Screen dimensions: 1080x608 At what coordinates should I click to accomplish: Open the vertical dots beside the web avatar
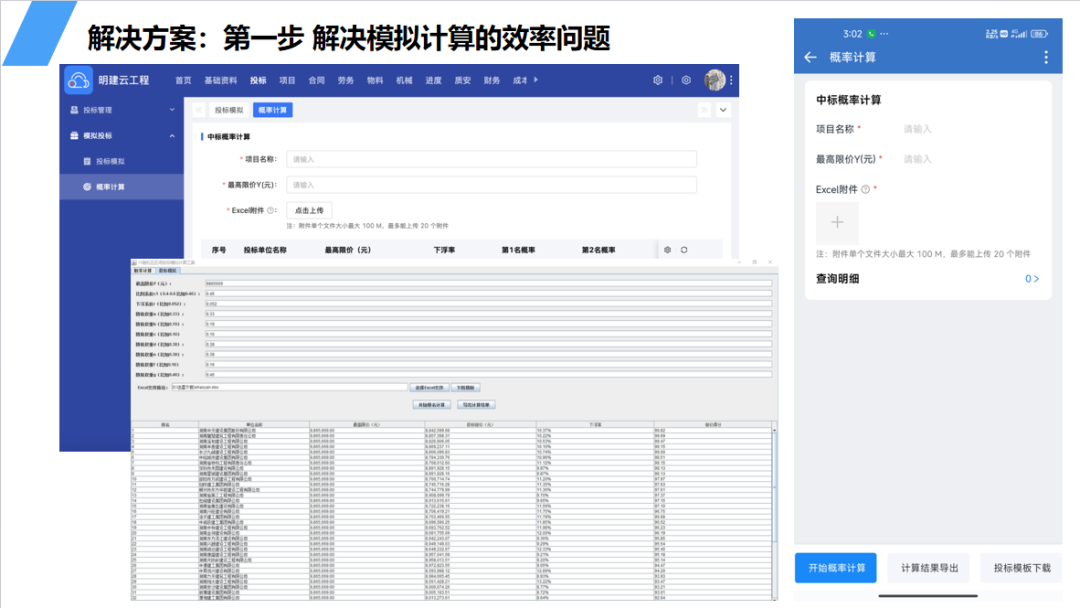[731, 80]
